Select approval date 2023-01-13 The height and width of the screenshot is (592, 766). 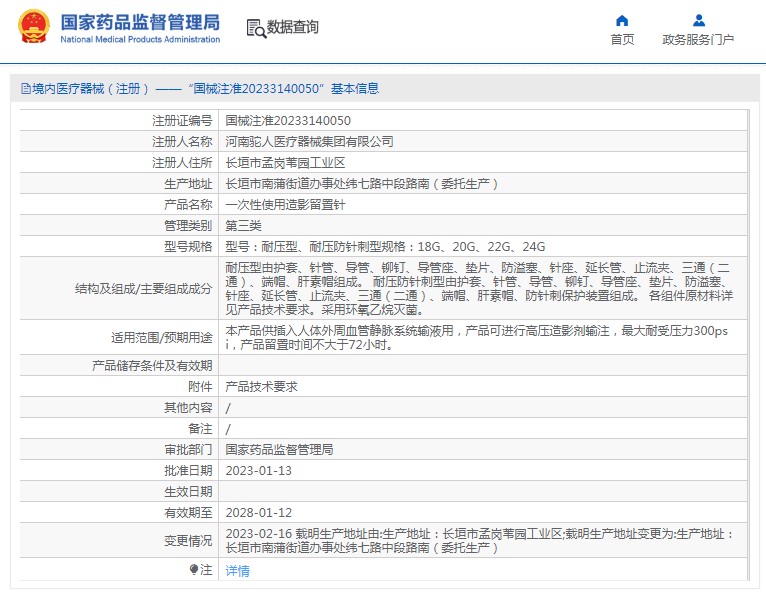tap(258, 471)
